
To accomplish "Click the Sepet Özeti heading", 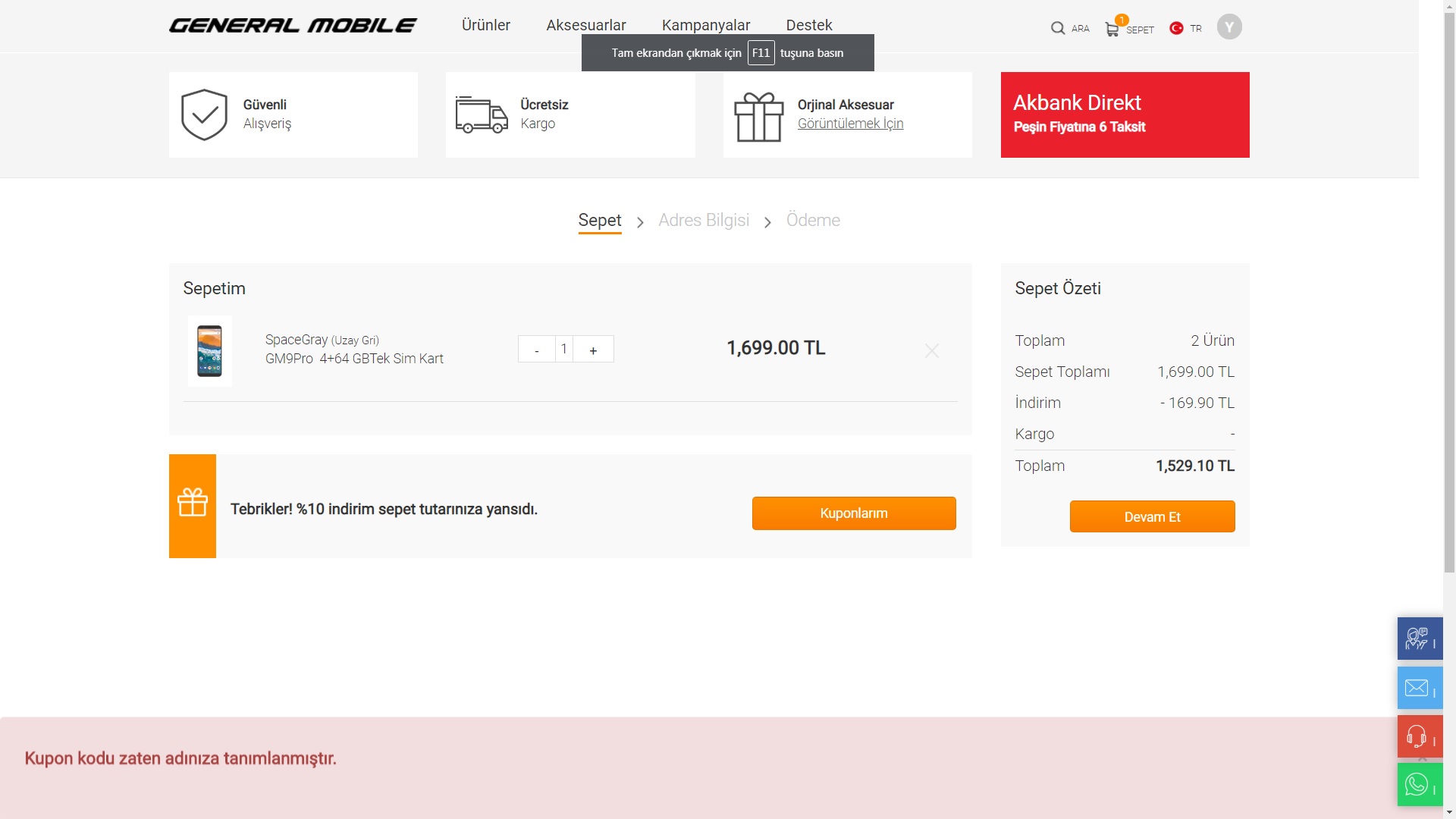I will pyautogui.click(x=1058, y=288).
